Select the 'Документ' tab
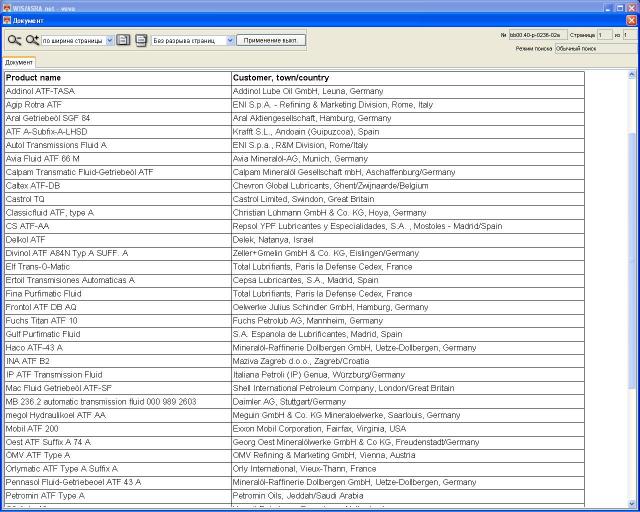 tap(19, 62)
